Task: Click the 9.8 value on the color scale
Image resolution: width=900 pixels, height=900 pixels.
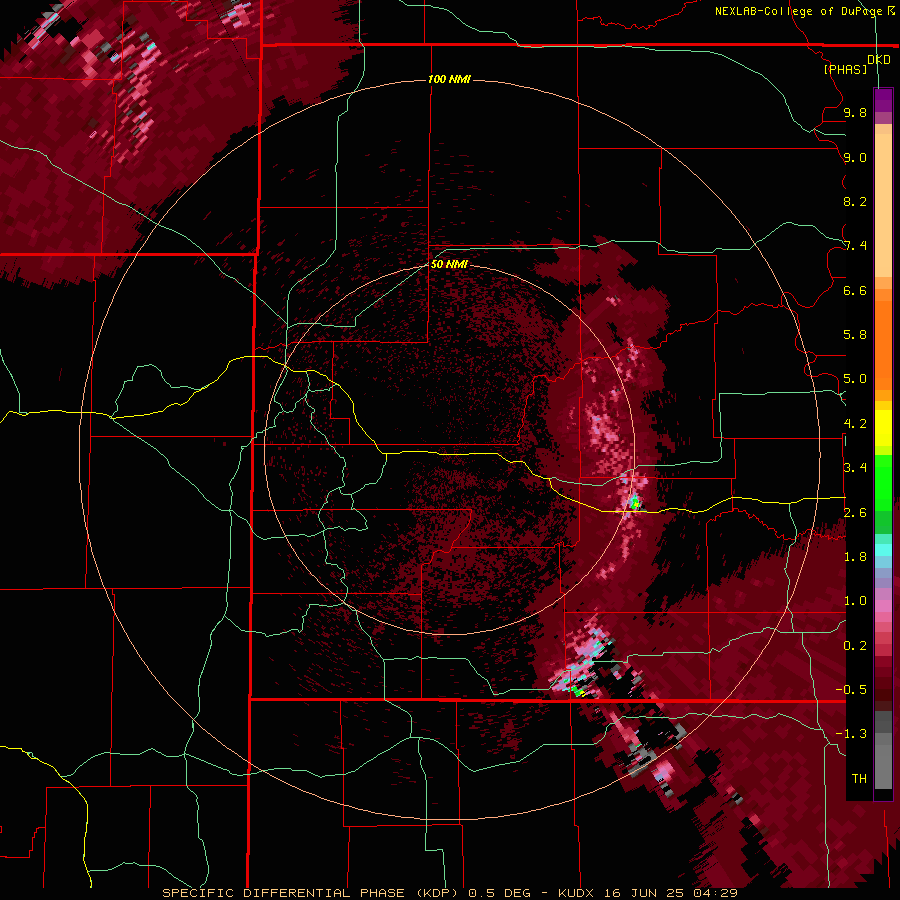Action: (x=855, y=112)
